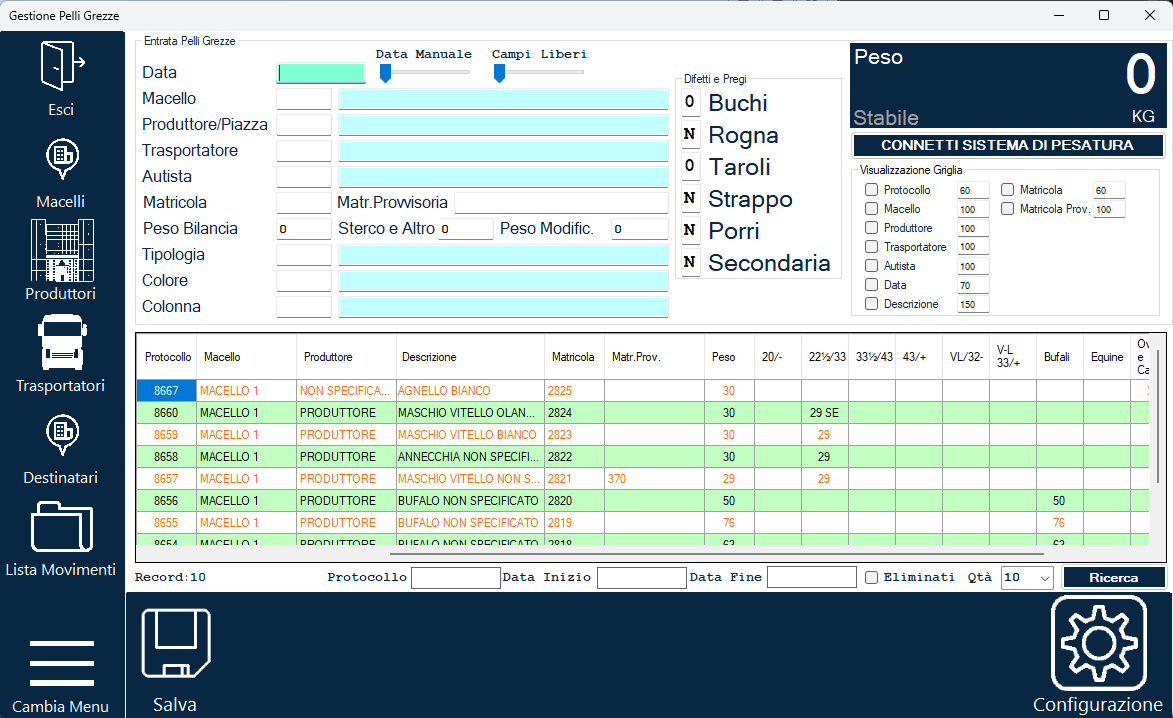Open Lista Movimenti folder icon
The width and height of the screenshot is (1173, 718).
pos(62,527)
